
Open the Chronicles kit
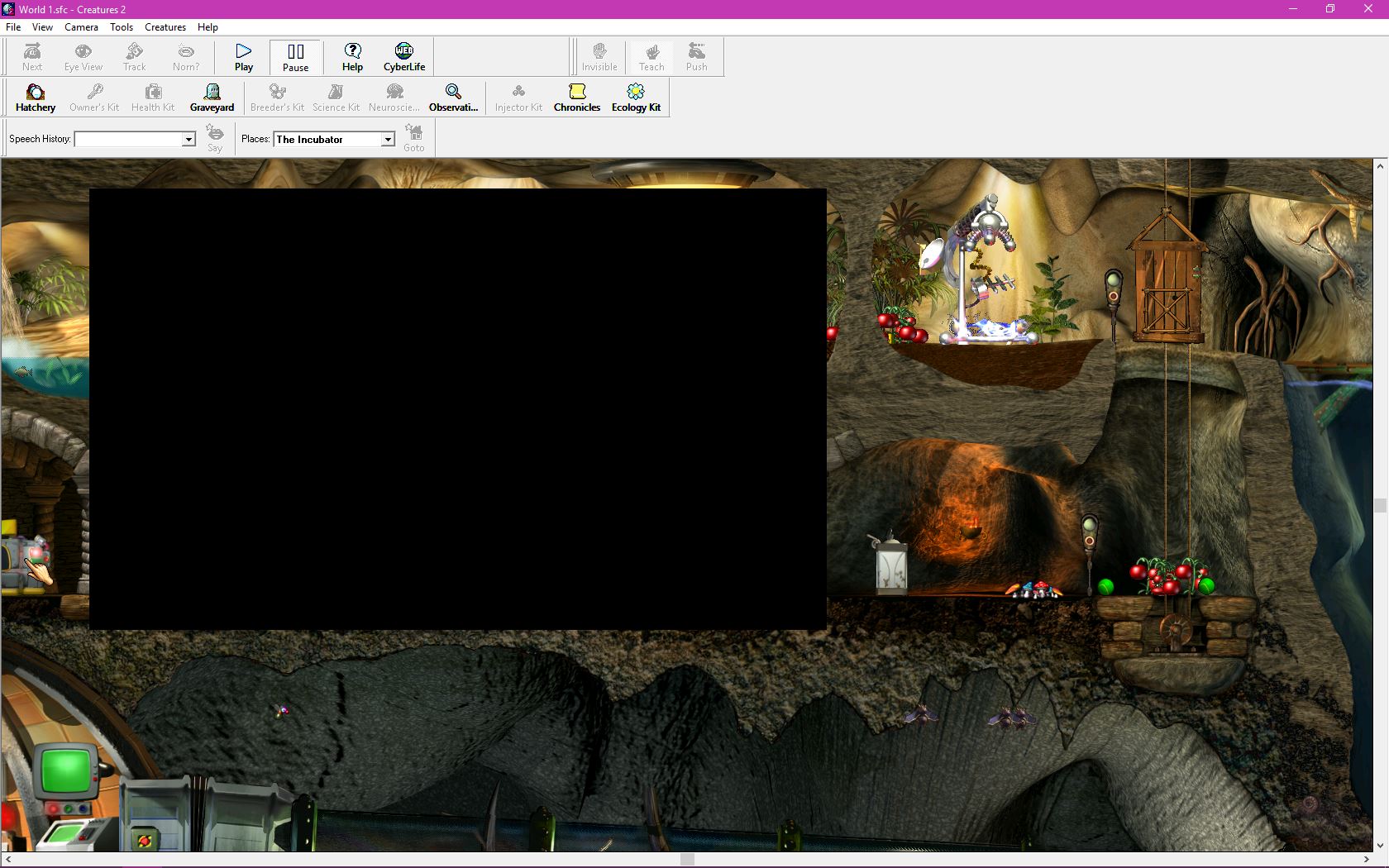point(577,98)
